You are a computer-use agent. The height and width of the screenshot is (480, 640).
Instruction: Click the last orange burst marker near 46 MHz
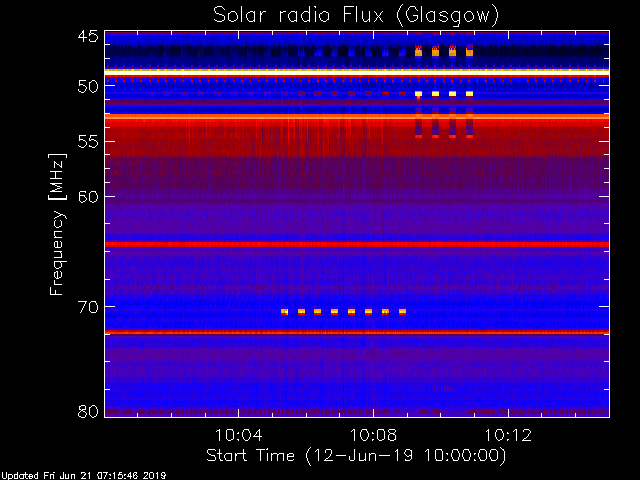[x=469, y=52]
